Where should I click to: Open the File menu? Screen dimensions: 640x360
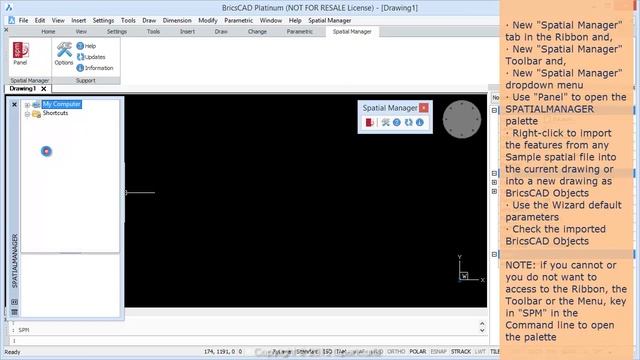[x=23, y=20]
